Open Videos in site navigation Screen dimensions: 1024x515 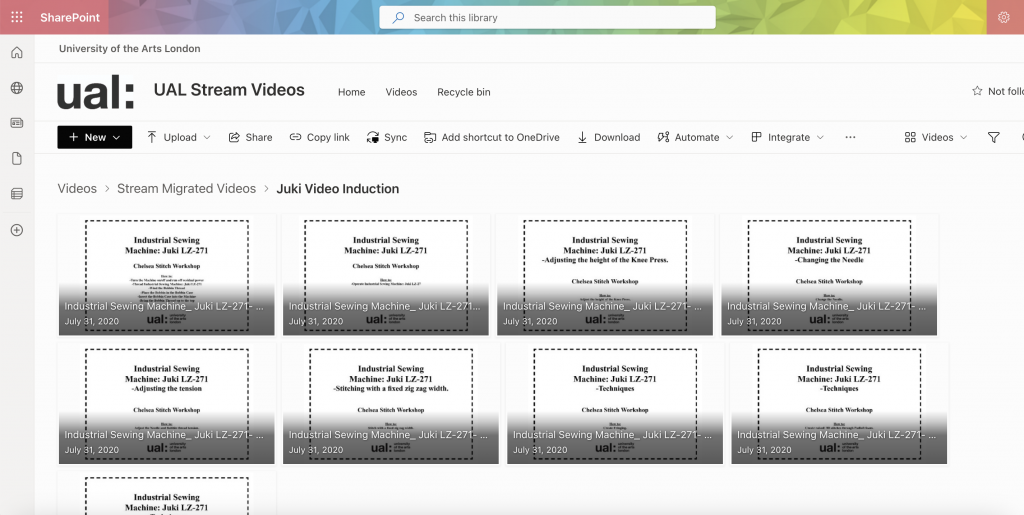pyautogui.click(x=401, y=92)
